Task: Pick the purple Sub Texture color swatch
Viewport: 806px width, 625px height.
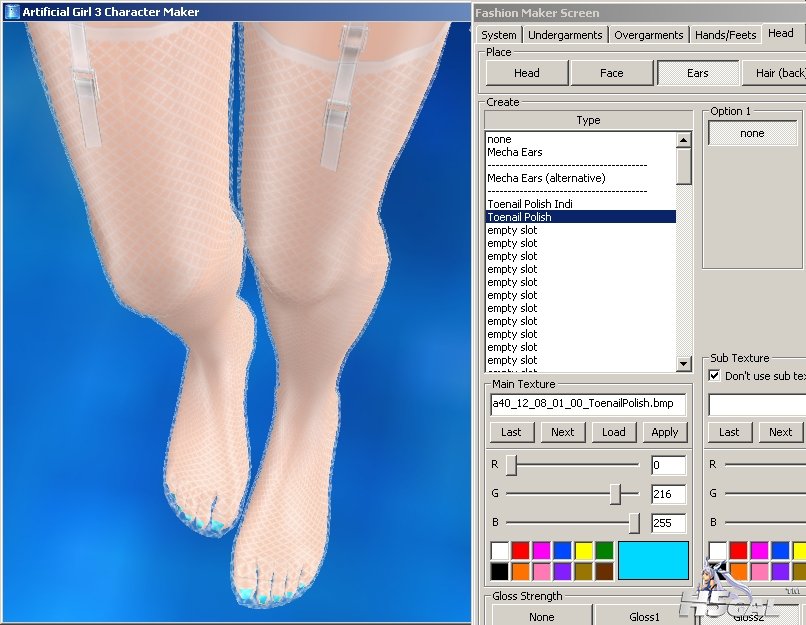Action: (x=781, y=572)
